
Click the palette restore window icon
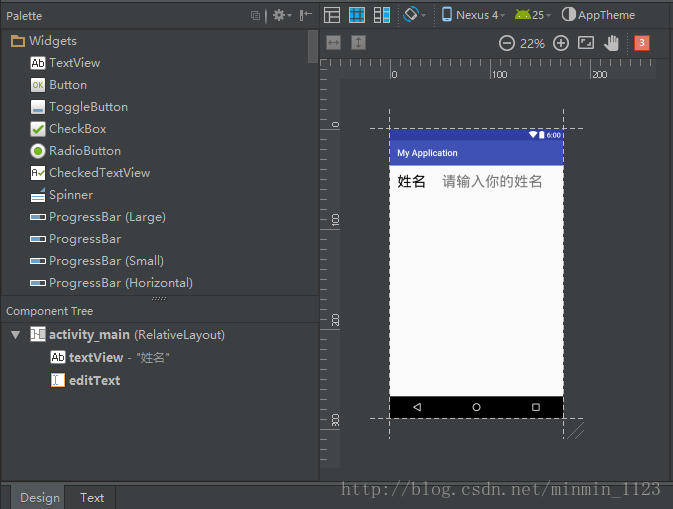click(255, 16)
